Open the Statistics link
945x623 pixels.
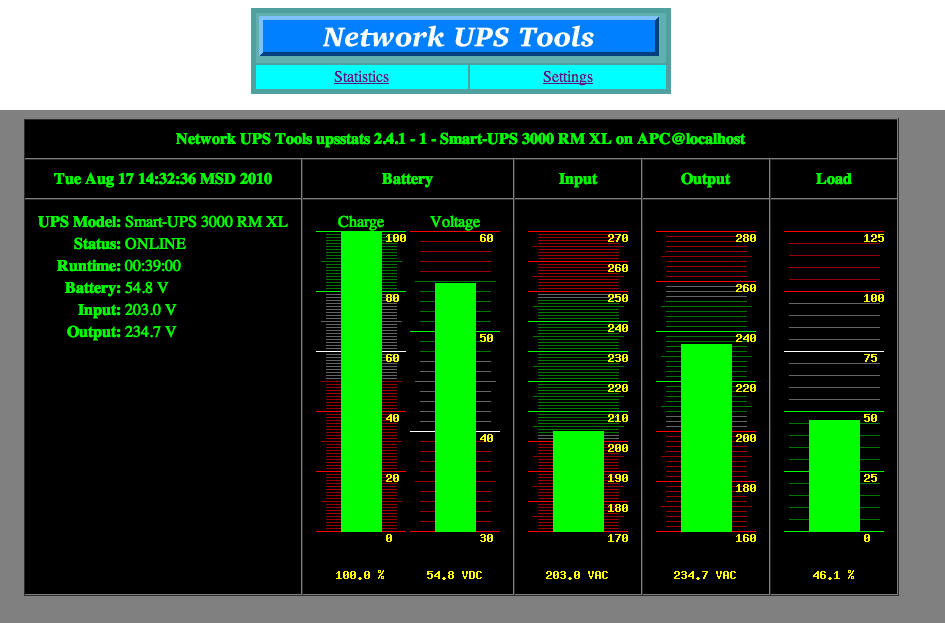point(361,77)
